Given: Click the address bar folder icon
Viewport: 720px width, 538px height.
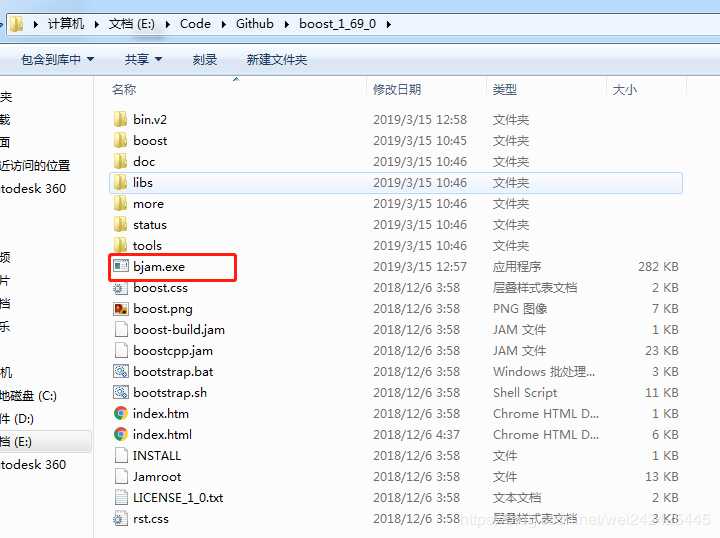Looking at the screenshot, I should tap(17, 24).
